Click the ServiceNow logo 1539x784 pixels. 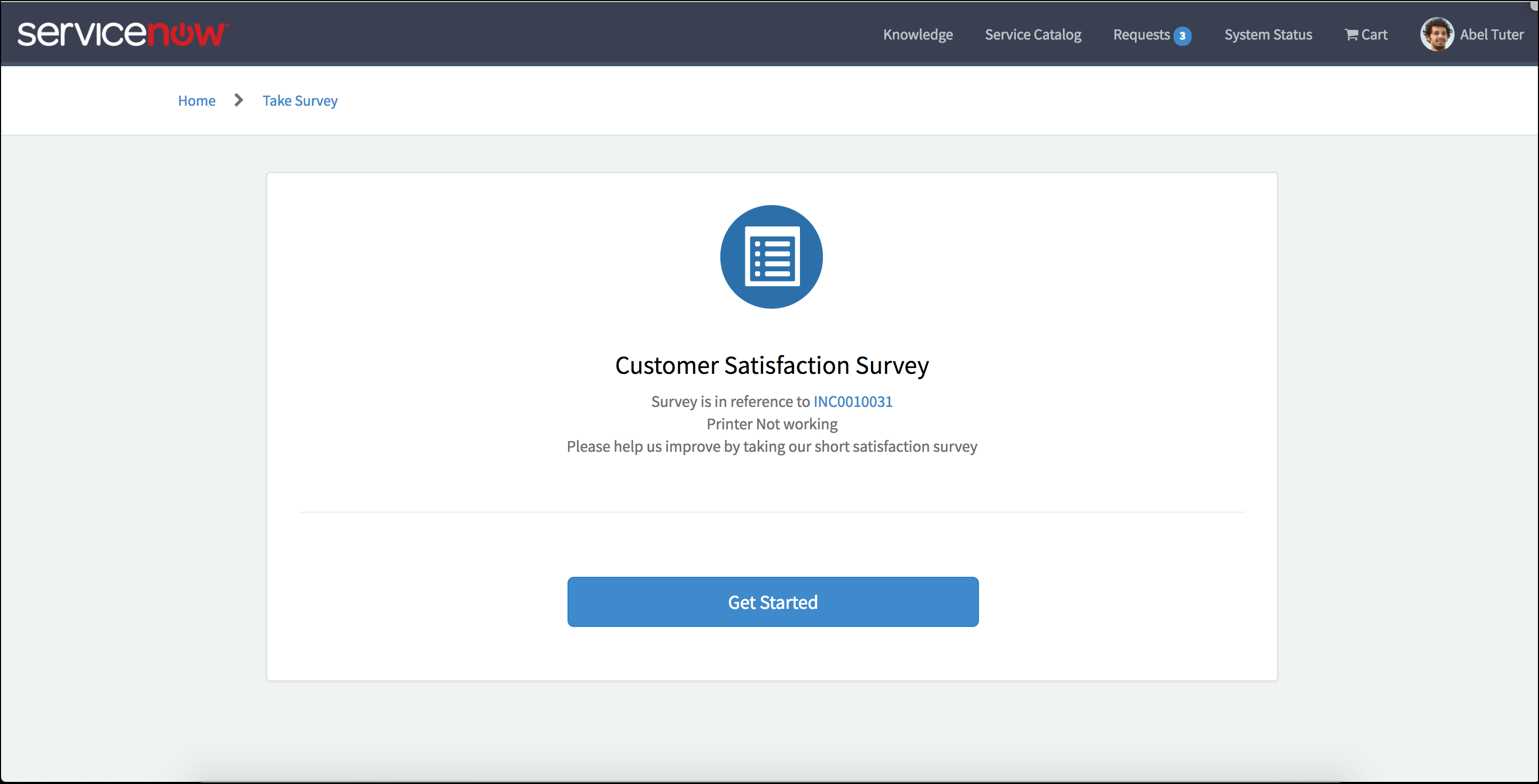(x=122, y=34)
